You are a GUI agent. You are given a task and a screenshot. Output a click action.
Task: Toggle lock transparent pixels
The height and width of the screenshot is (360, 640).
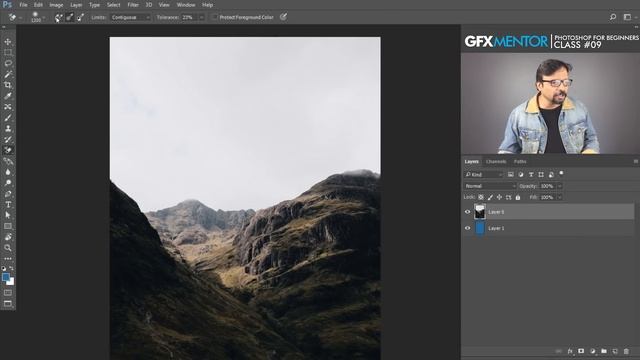[481, 197]
